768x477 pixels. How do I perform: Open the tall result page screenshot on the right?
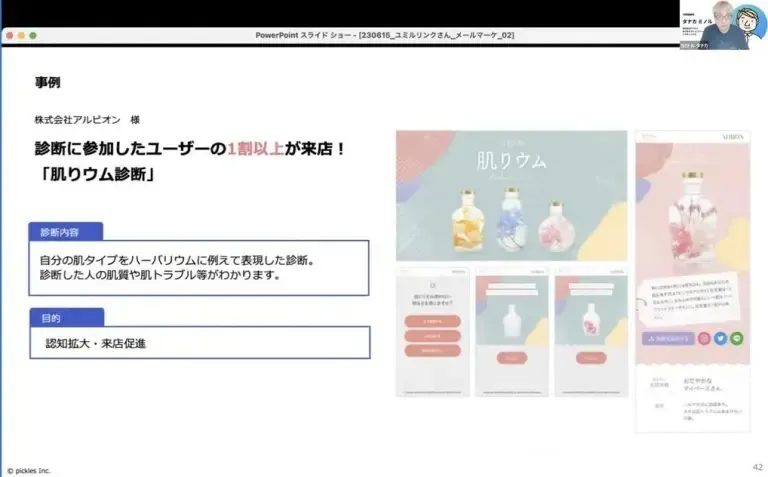[x=693, y=282]
